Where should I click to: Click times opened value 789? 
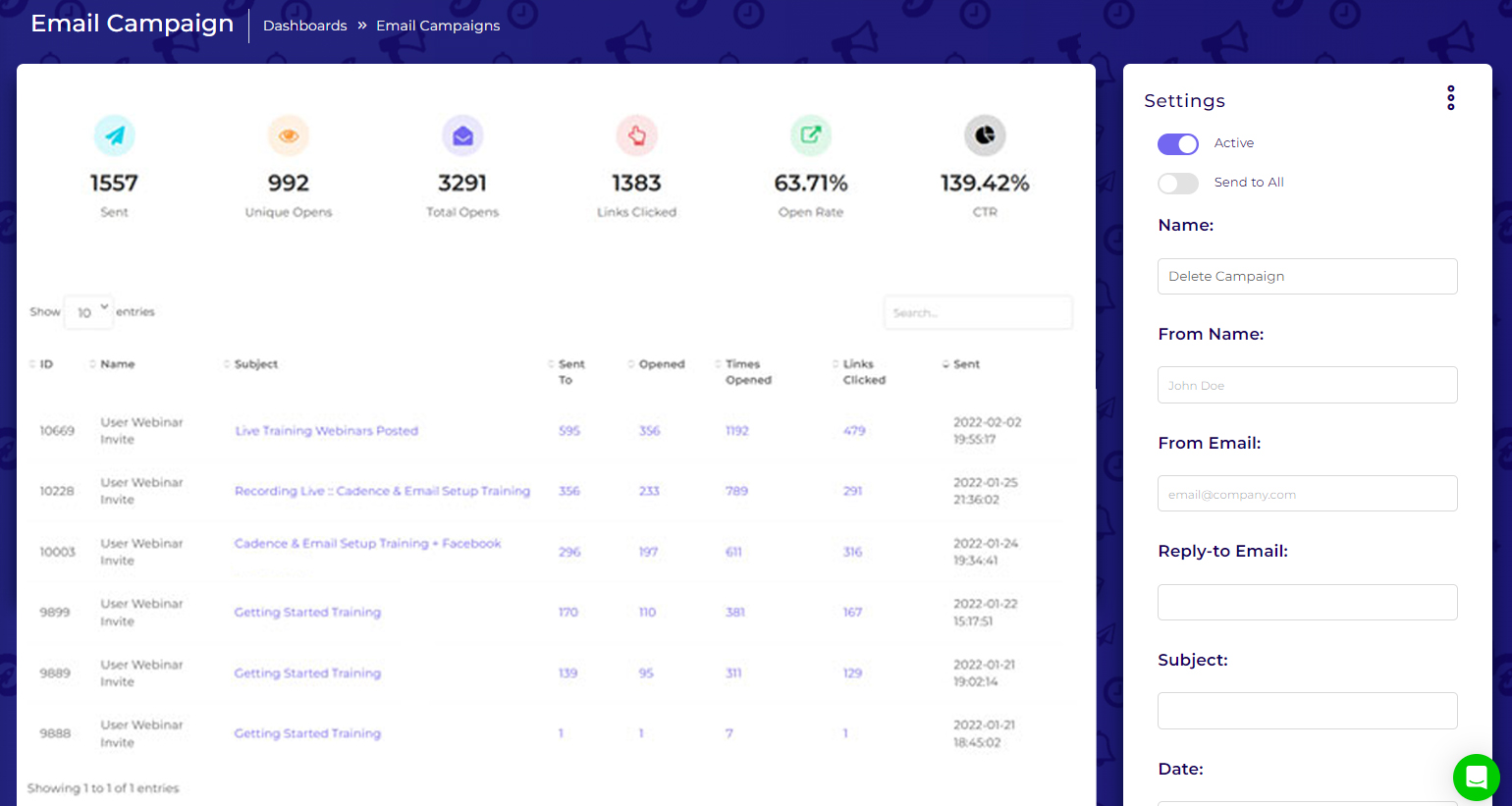736,491
